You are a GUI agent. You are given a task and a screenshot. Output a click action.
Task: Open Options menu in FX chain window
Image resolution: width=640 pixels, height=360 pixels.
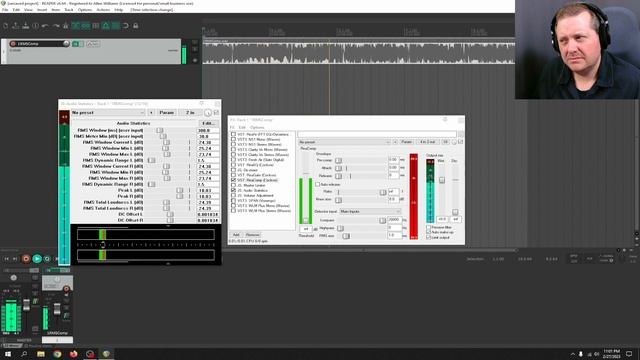tap(257, 127)
